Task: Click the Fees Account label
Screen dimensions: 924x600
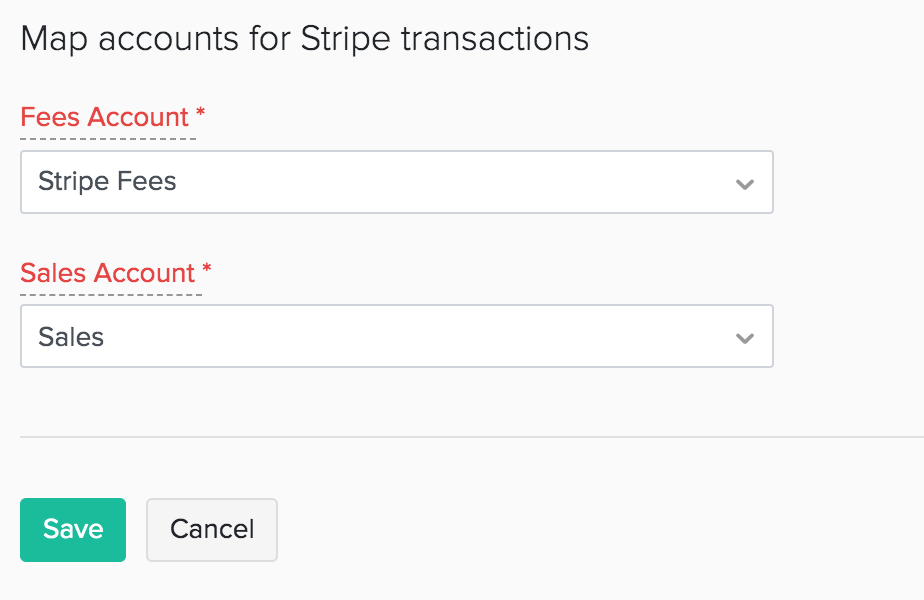Action: click(105, 117)
